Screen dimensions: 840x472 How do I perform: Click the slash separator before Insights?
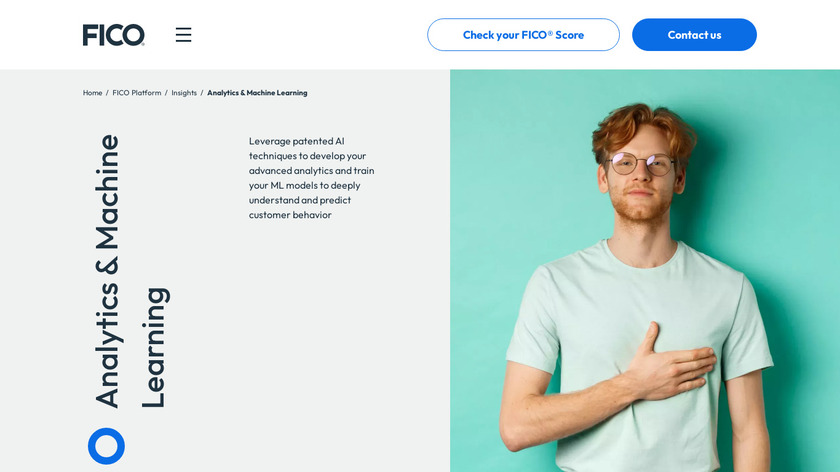point(166,93)
